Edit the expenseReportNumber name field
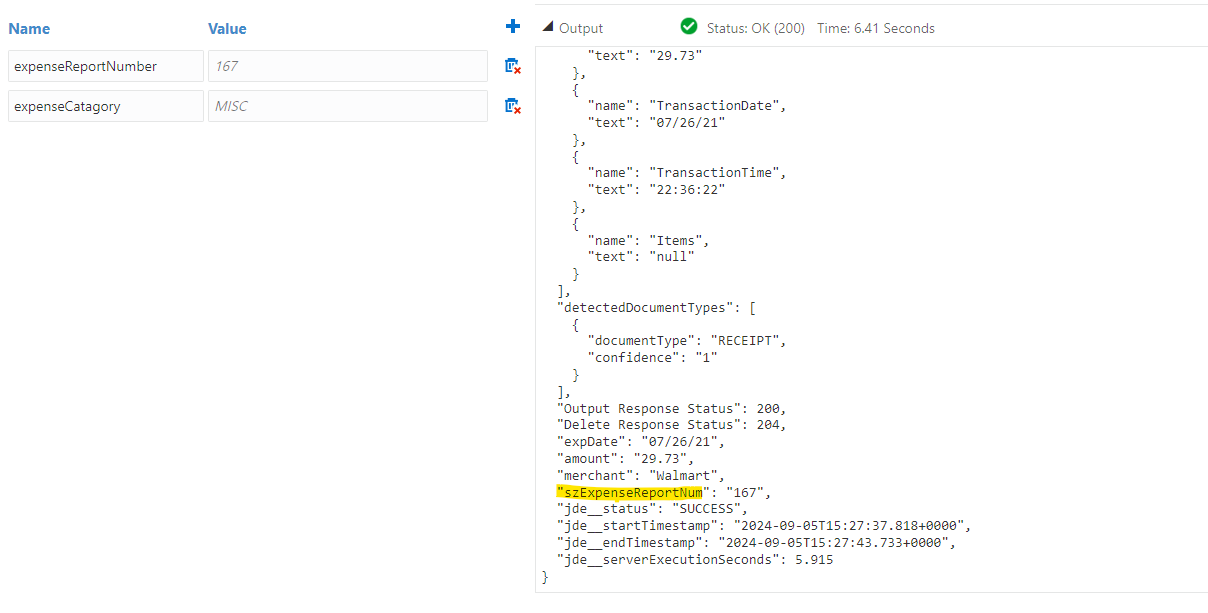This screenshot has width=1208, height=613. pyautogui.click(x=106, y=66)
